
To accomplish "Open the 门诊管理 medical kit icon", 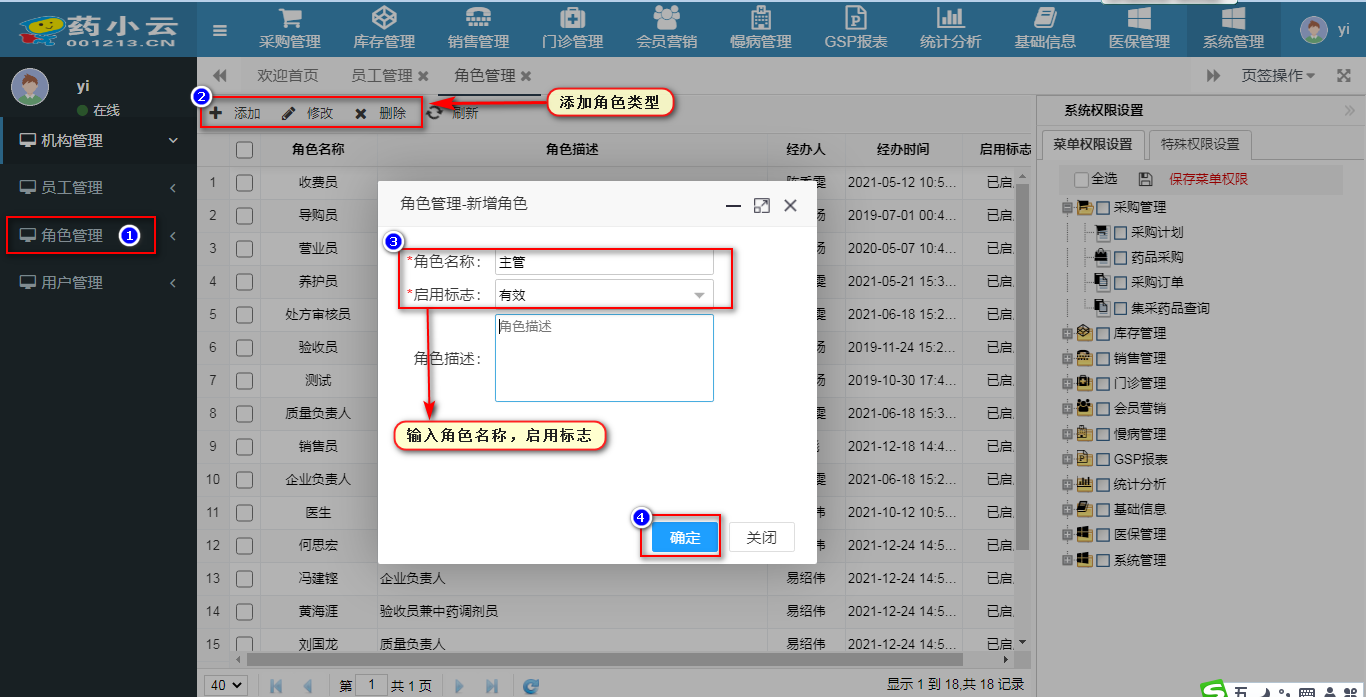I will pos(572,18).
